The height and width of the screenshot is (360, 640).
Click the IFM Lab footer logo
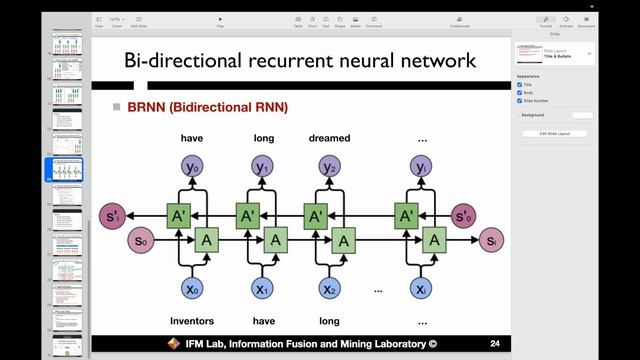(173, 344)
